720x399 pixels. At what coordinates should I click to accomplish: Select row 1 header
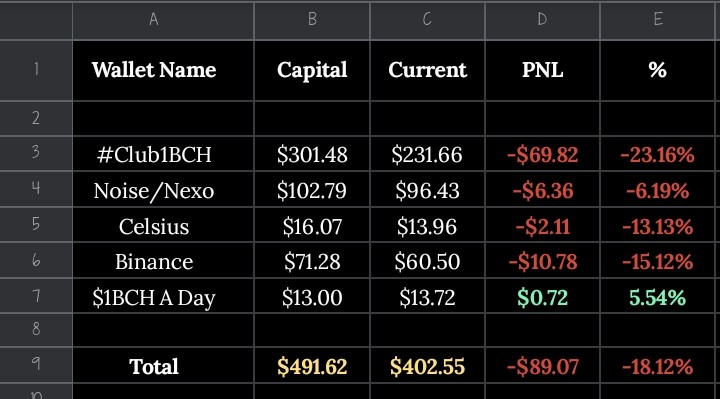pyautogui.click(x=36, y=70)
